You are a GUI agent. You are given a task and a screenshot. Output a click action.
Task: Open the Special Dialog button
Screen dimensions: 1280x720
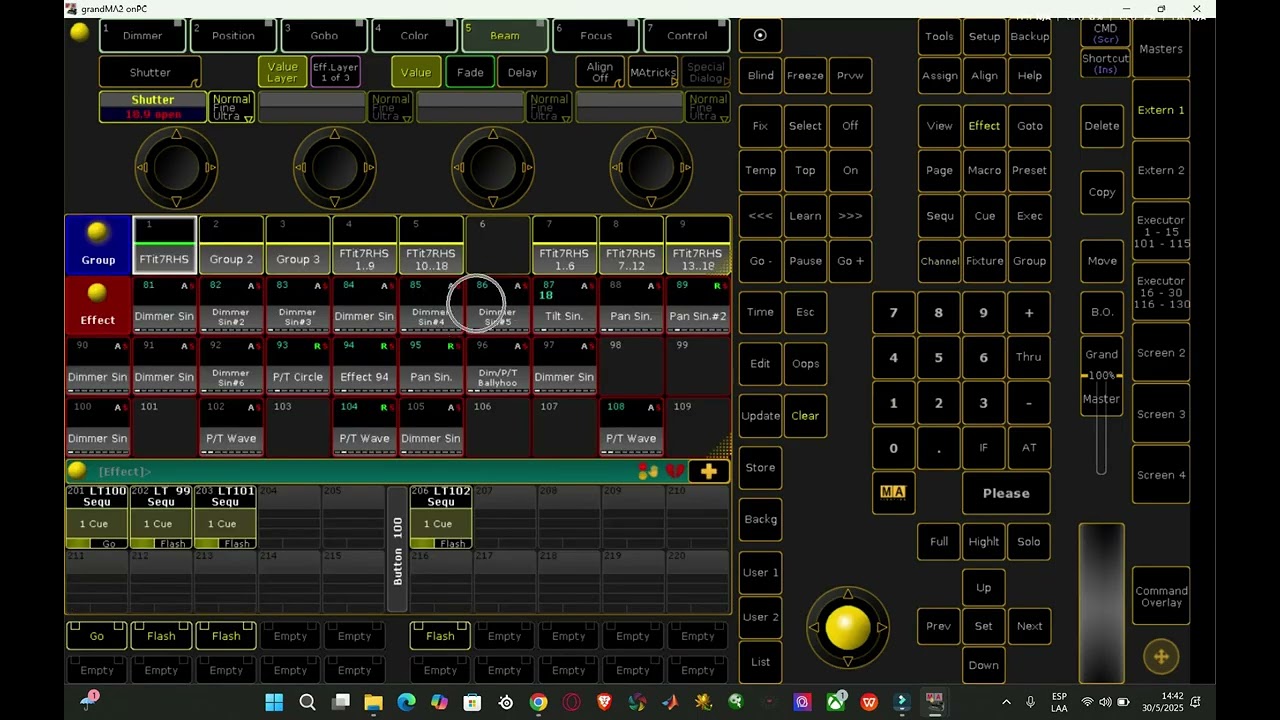click(706, 72)
